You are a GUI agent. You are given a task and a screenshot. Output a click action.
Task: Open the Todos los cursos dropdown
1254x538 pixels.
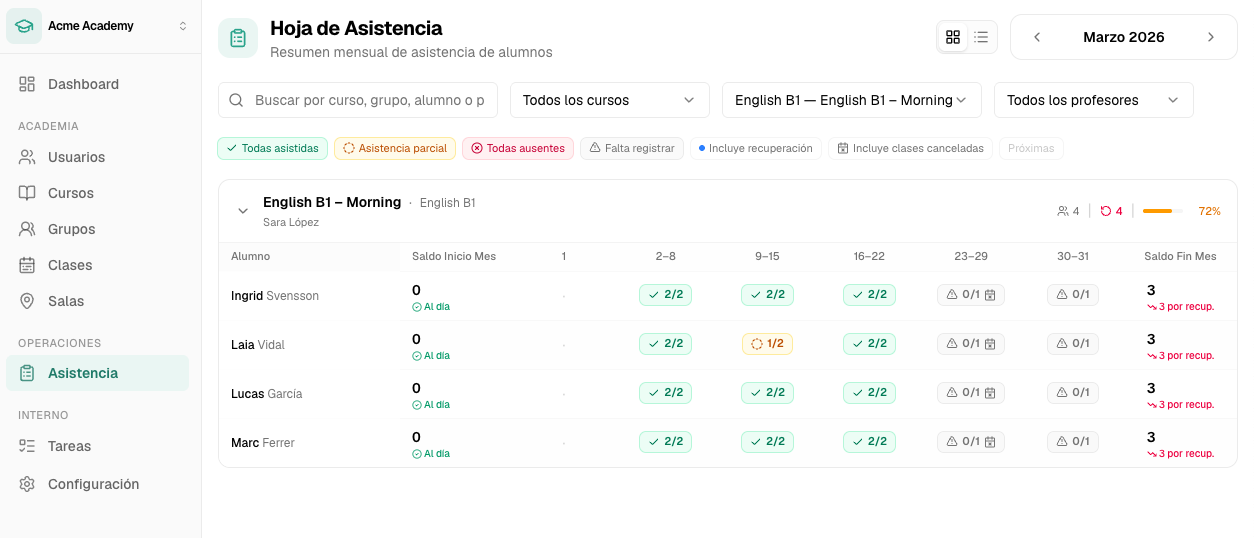(609, 100)
